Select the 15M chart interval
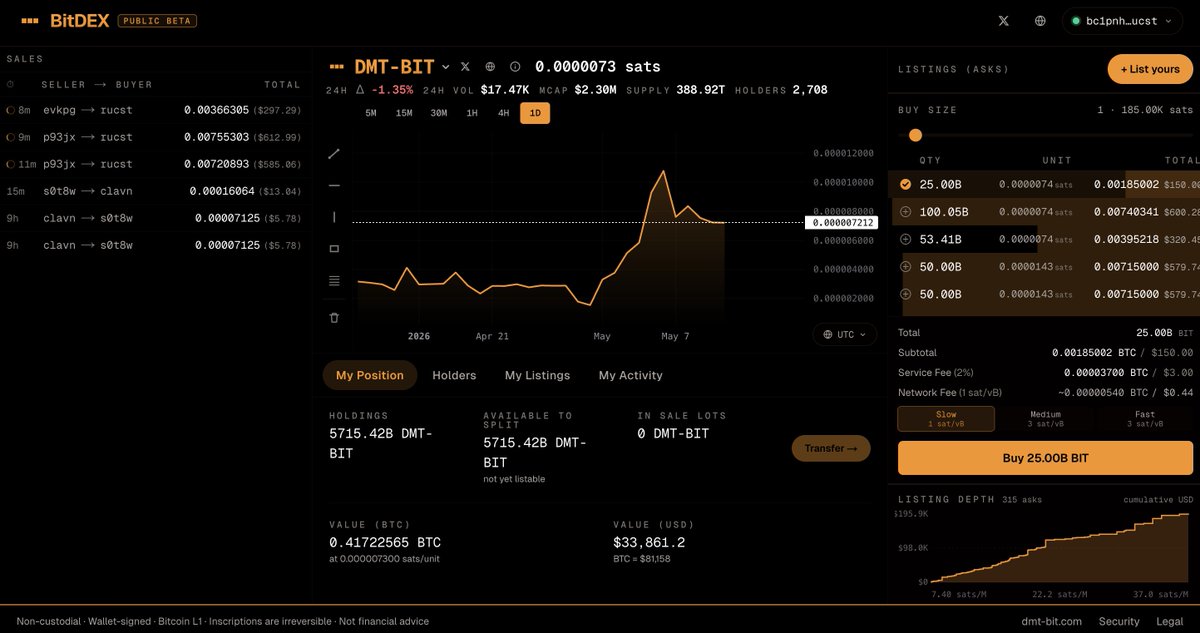The height and width of the screenshot is (633, 1200). tap(404, 113)
